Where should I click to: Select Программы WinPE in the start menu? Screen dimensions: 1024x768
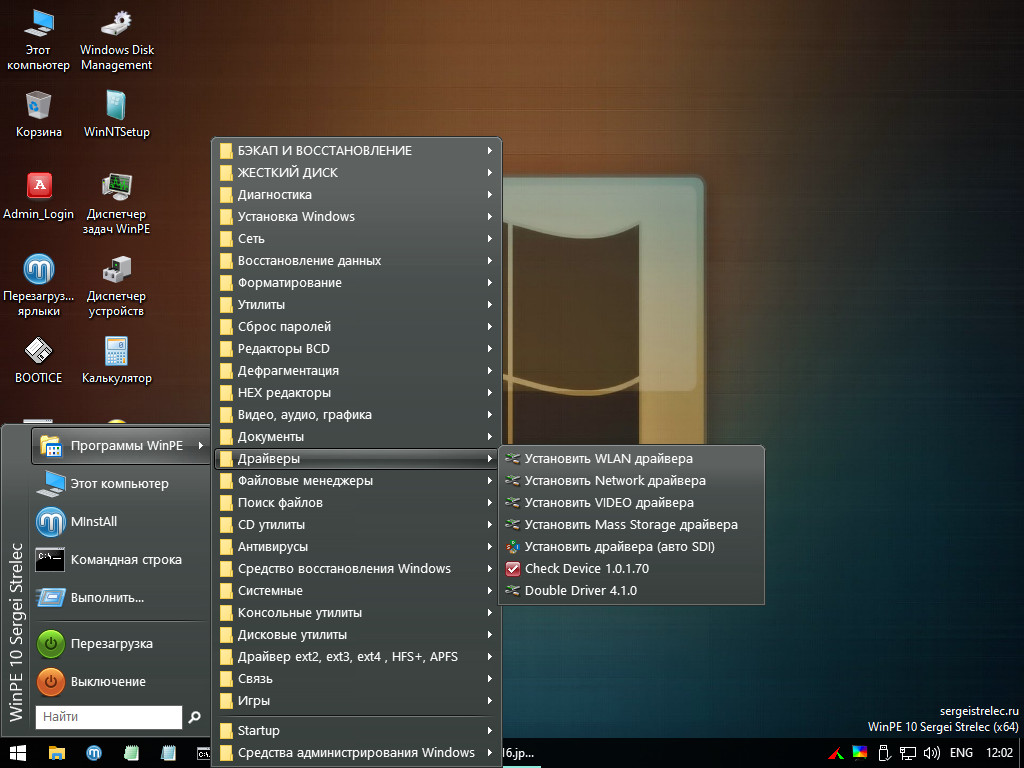coord(122,446)
